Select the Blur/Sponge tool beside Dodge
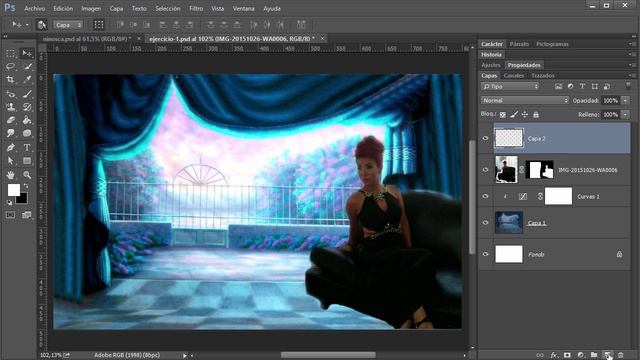Viewport: 640px width, 360px height. pyautogui.click(x=27, y=133)
